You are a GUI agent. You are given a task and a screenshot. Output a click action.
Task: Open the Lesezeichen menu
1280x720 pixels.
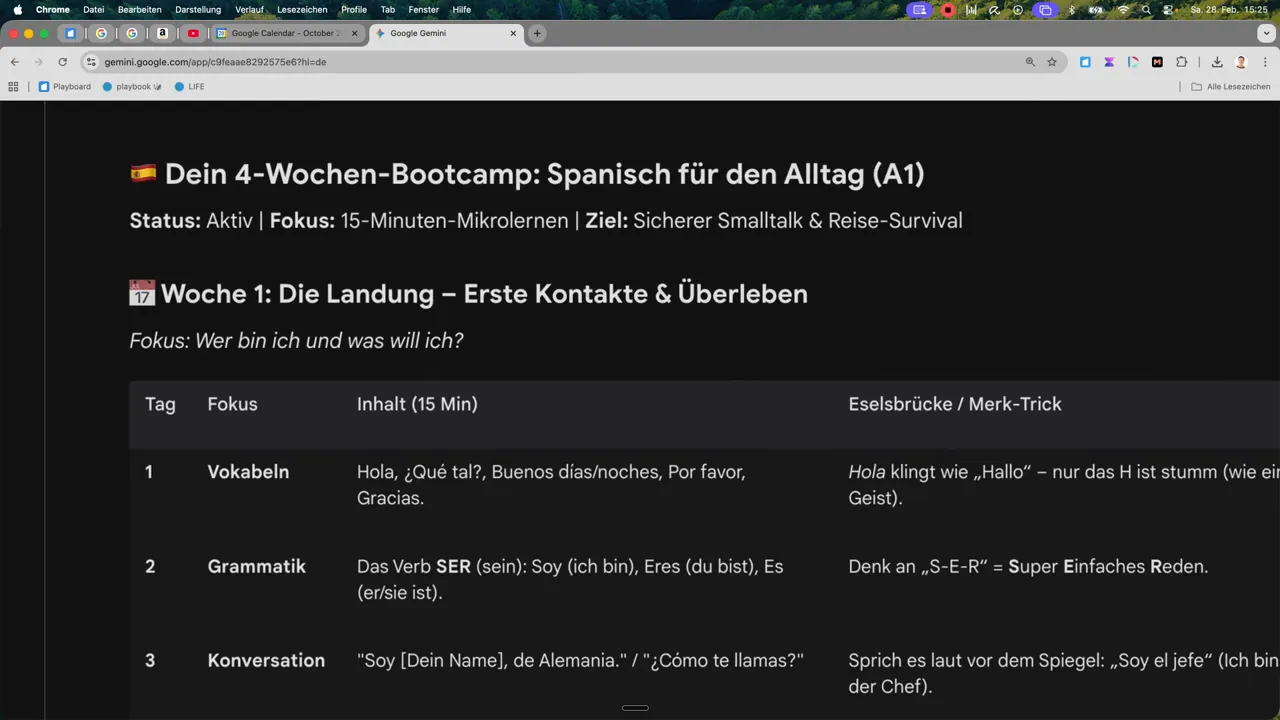(x=302, y=9)
